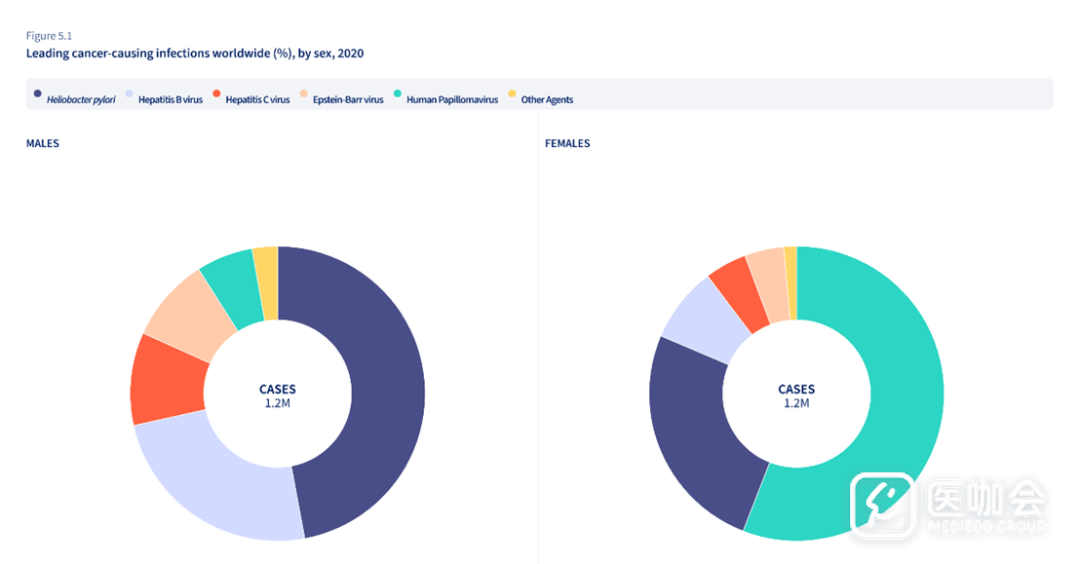
Task: Select the Epstein-Barr virus legend label
Action: point(348,100)
